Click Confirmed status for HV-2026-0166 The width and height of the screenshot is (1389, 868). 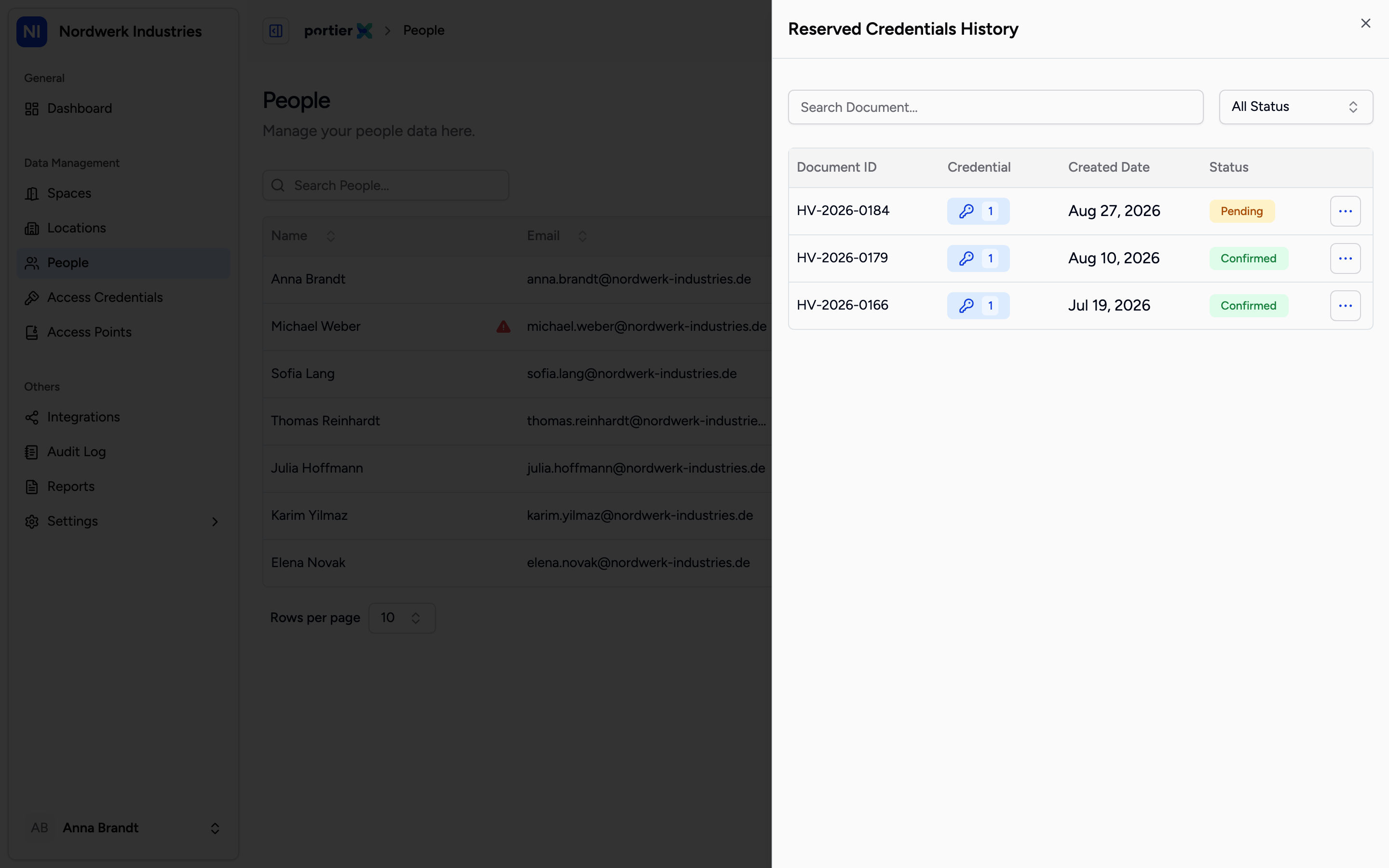[1248, 305]
